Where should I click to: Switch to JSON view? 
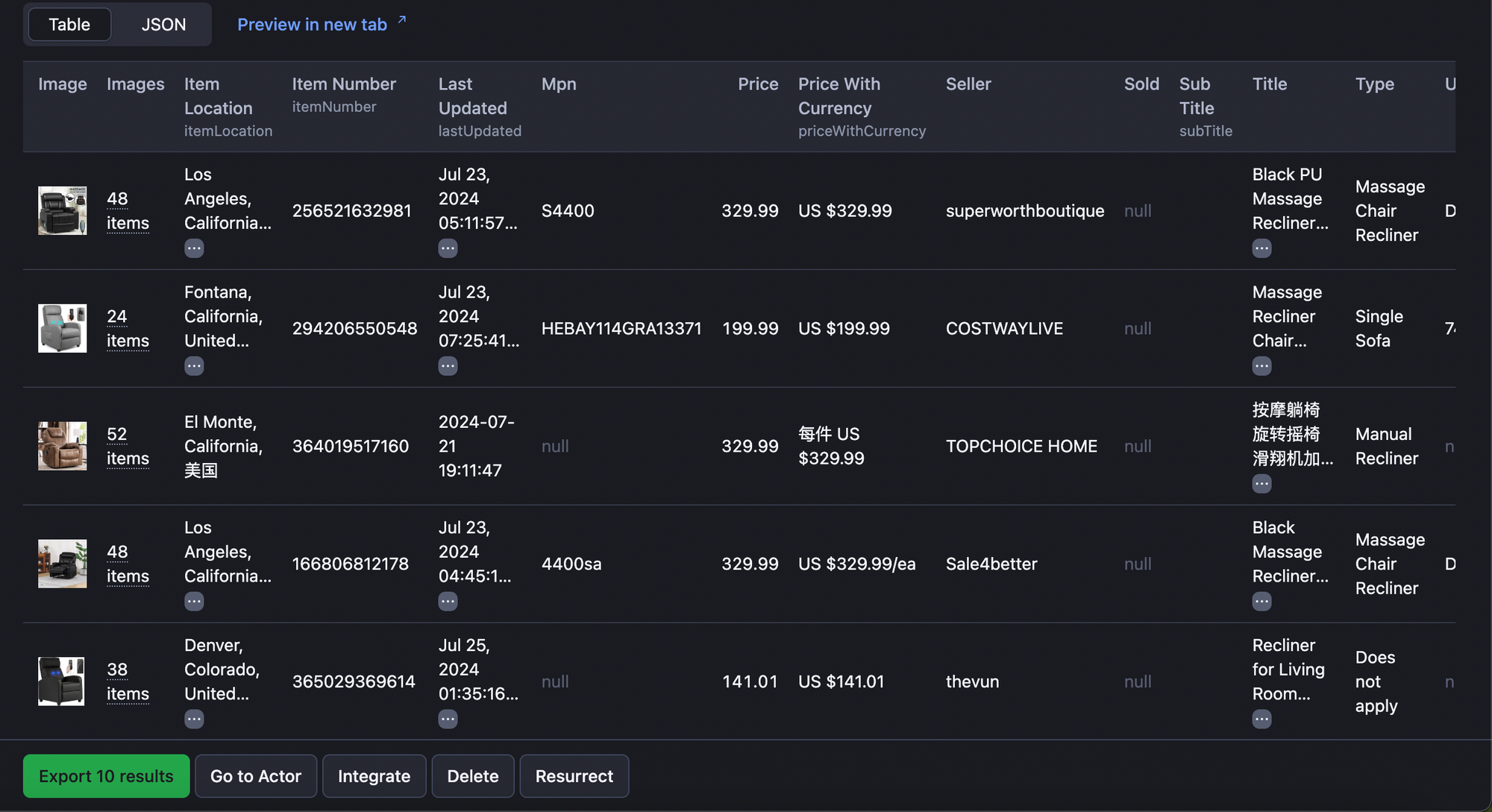(163, 24)
